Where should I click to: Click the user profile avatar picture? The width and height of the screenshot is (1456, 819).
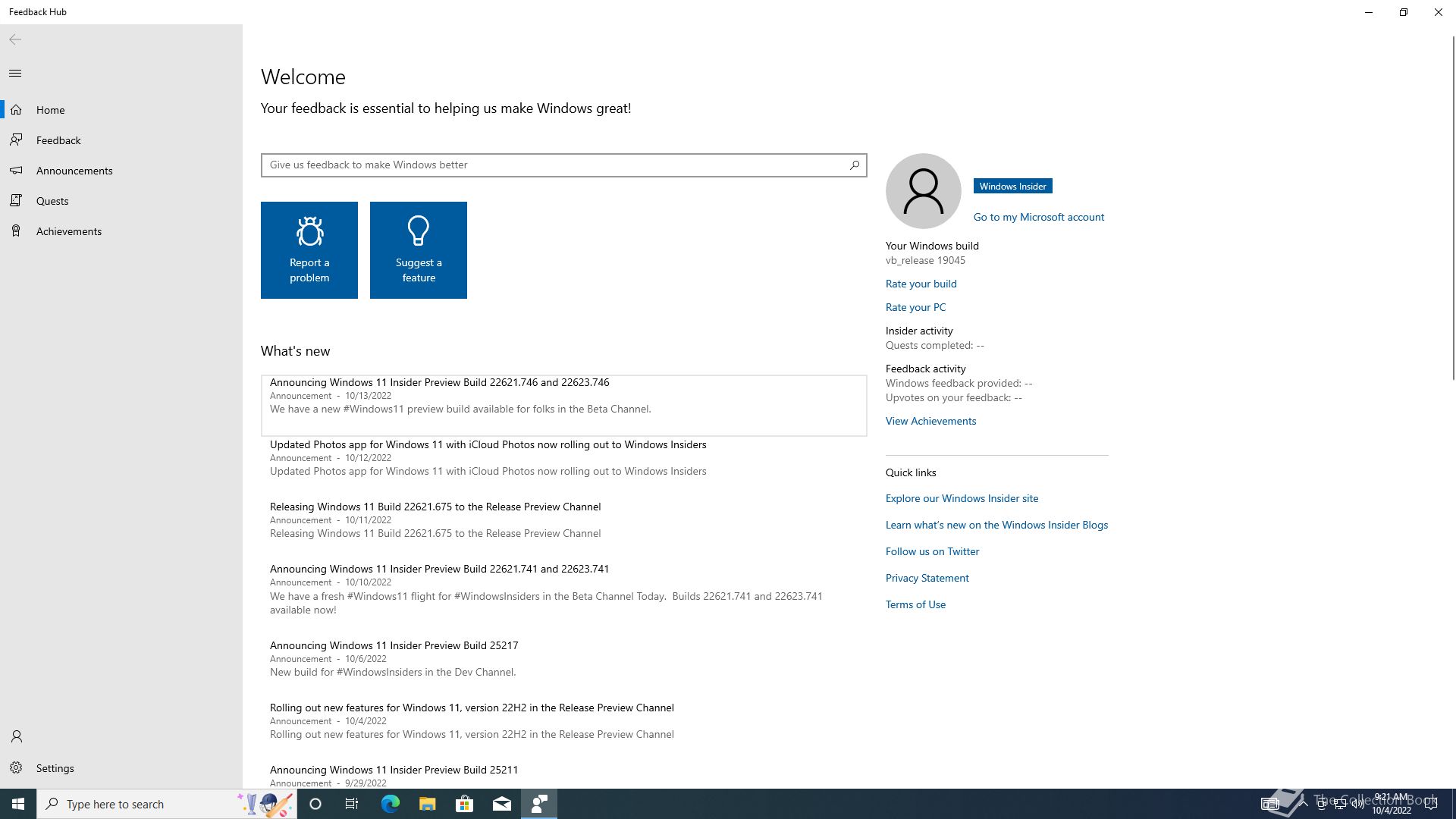point(924,191)
